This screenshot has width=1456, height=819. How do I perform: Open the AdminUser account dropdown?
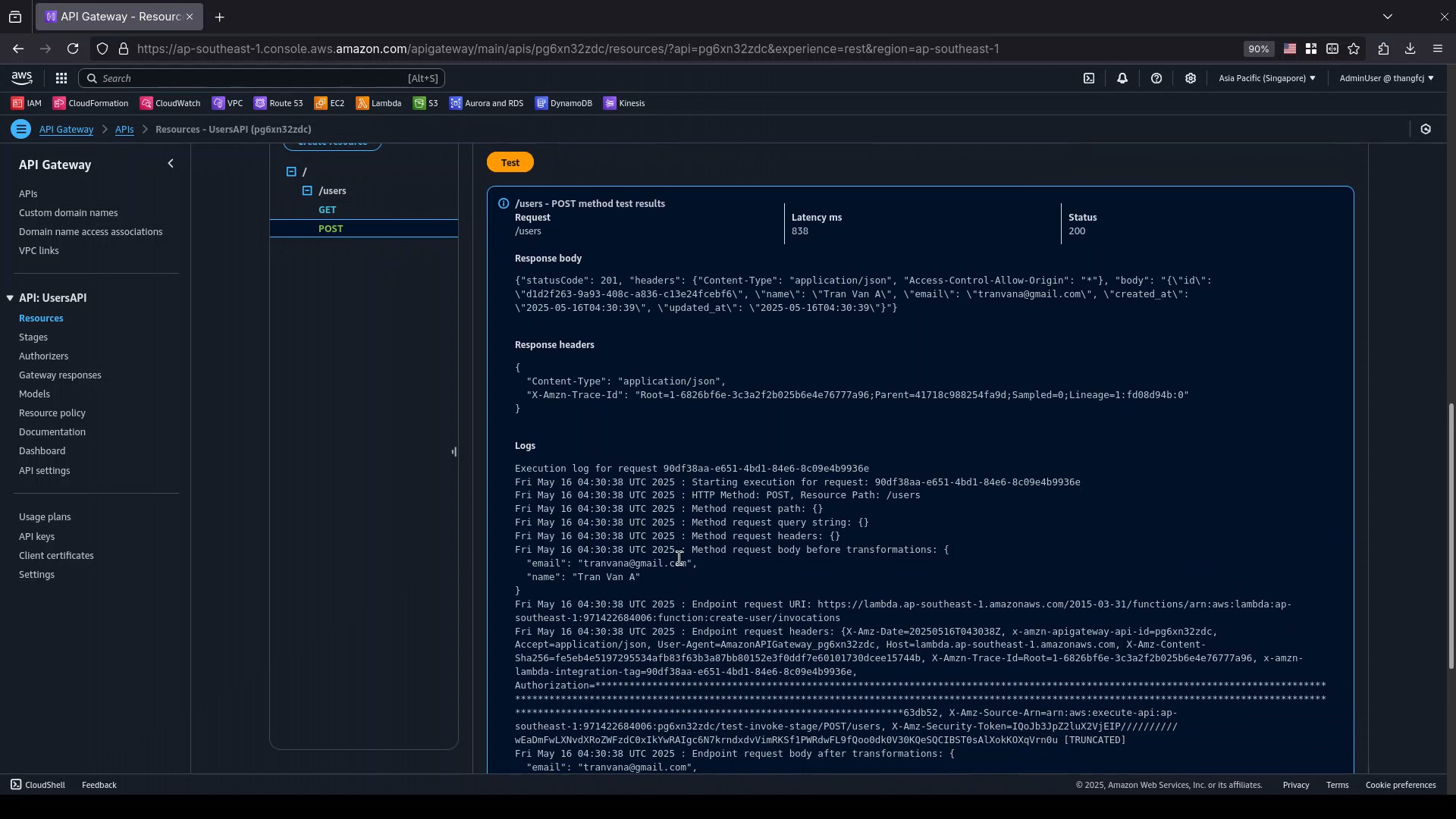1386,78
